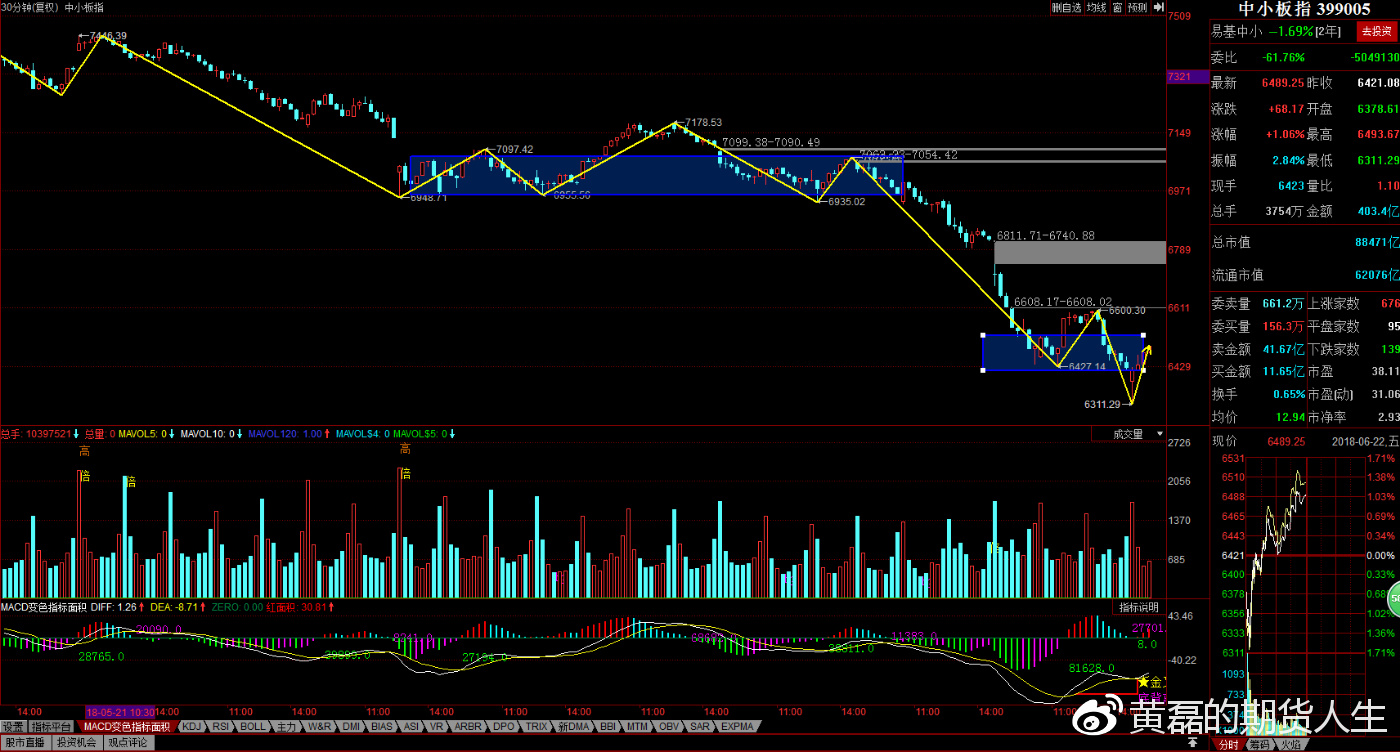1400x752 pixels.
Task: Click the 7178.53 peak label
Action: pos(703,122)
